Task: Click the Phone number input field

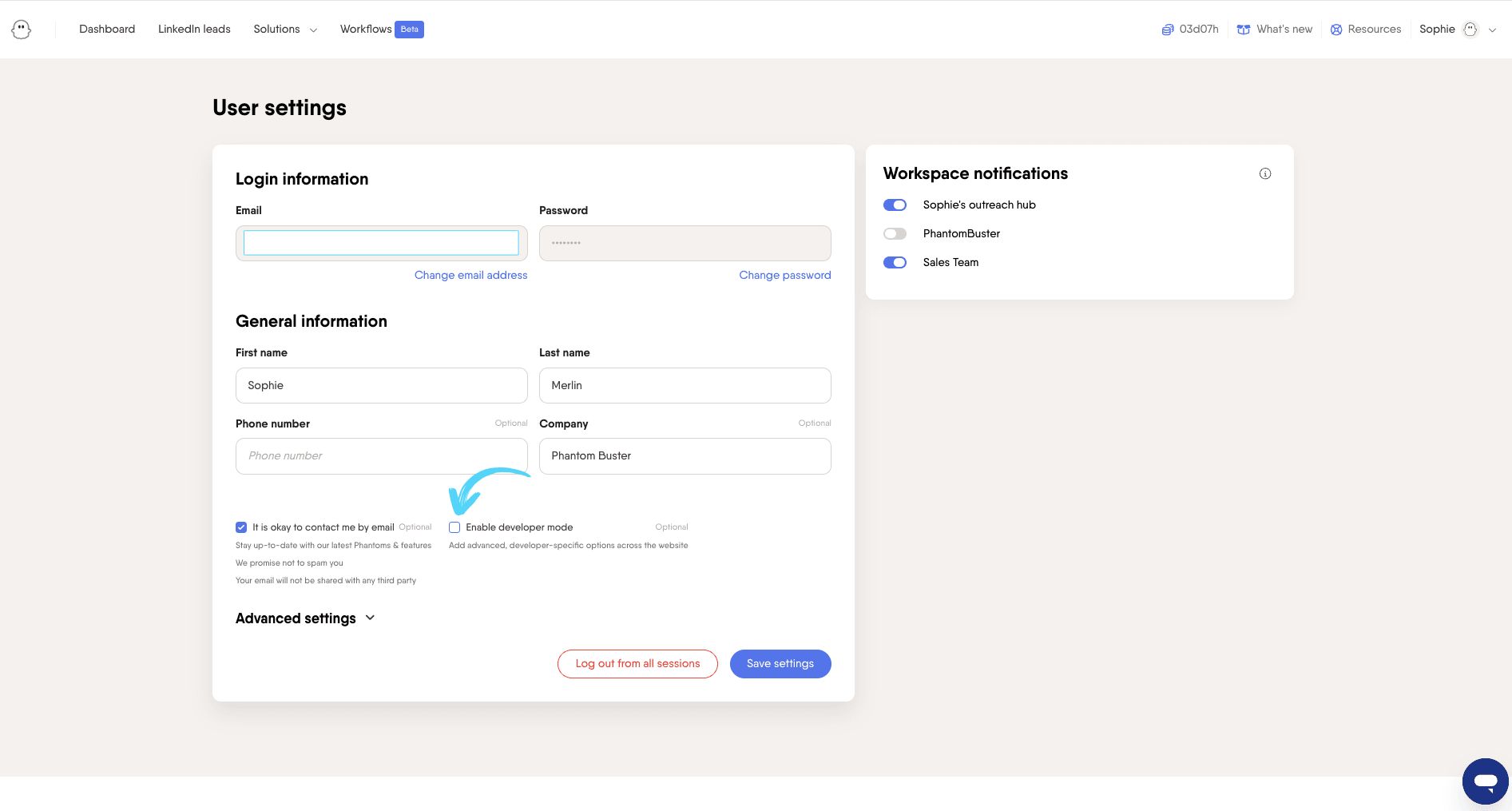Action: (382, 456)
